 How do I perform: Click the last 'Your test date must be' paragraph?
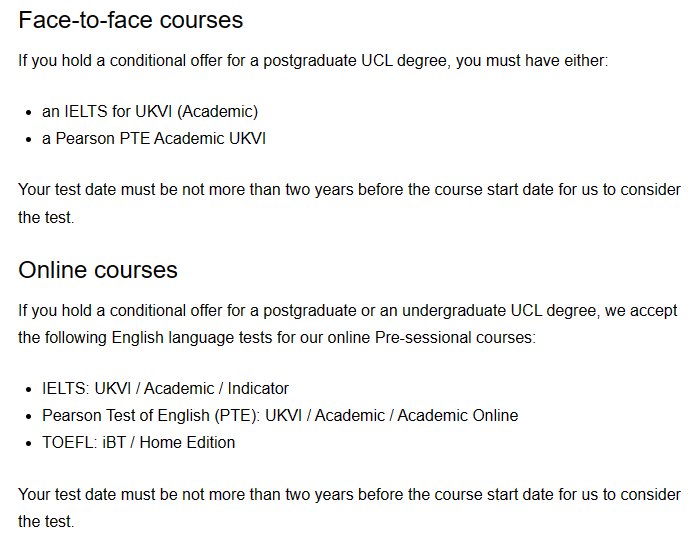coord(349,508)
